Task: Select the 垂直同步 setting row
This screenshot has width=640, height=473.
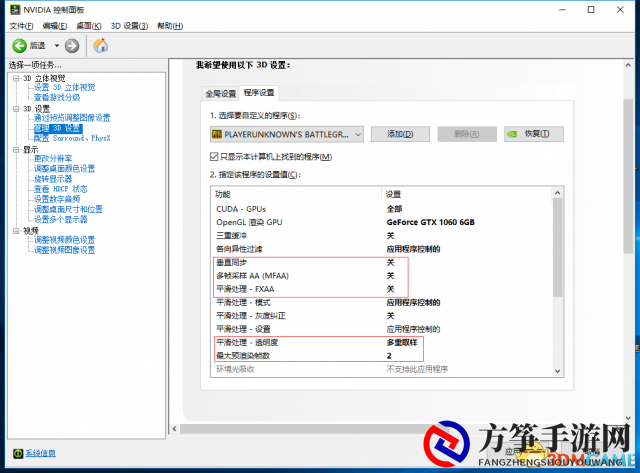Action: 382,262
